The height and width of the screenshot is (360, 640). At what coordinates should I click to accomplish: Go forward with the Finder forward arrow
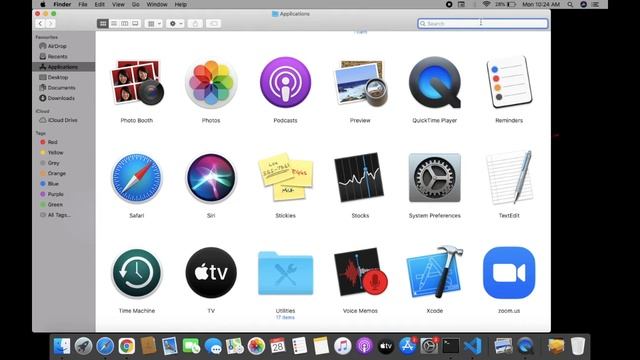click(50, 24)
